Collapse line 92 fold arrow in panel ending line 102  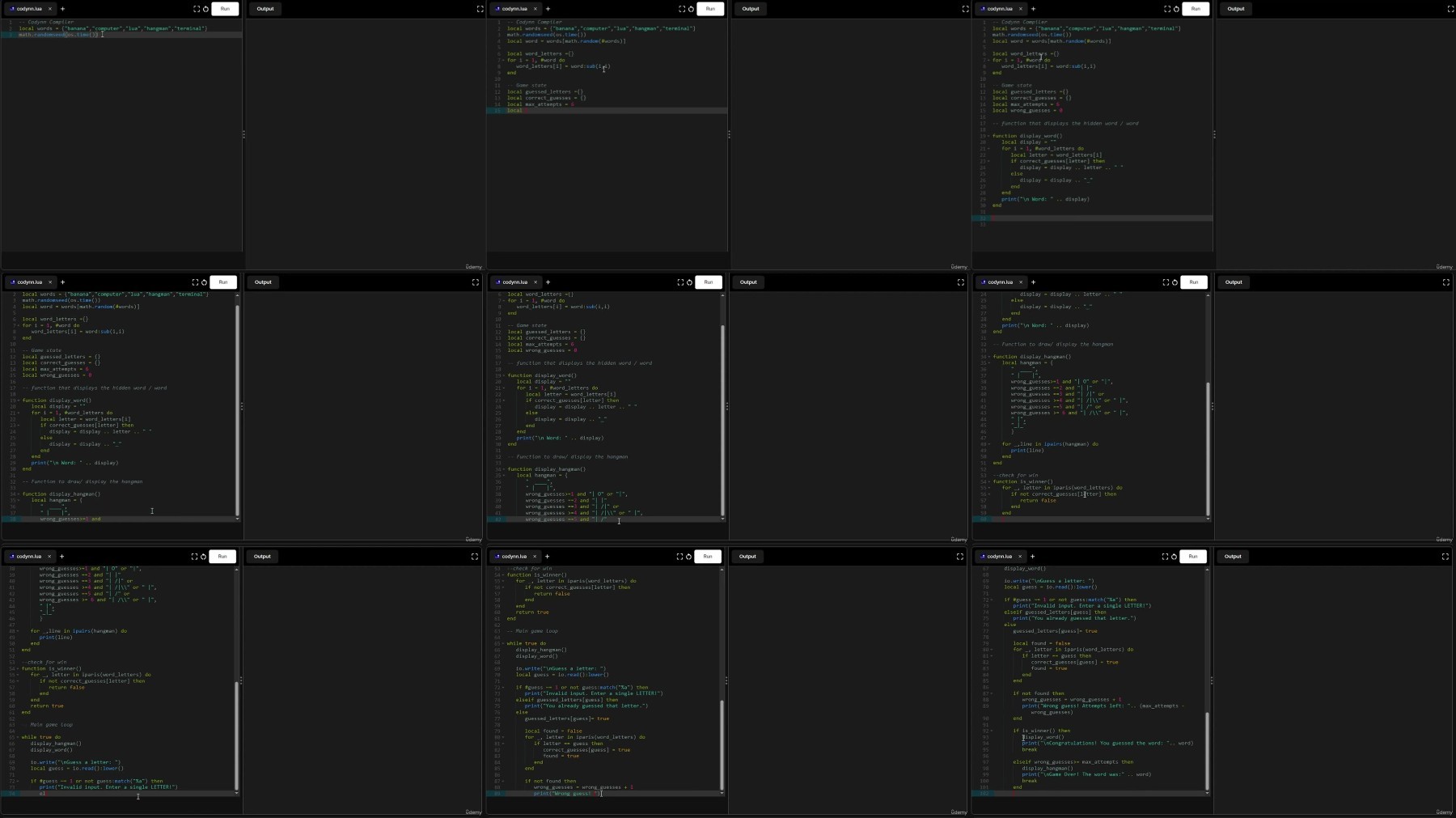[993, 731]
